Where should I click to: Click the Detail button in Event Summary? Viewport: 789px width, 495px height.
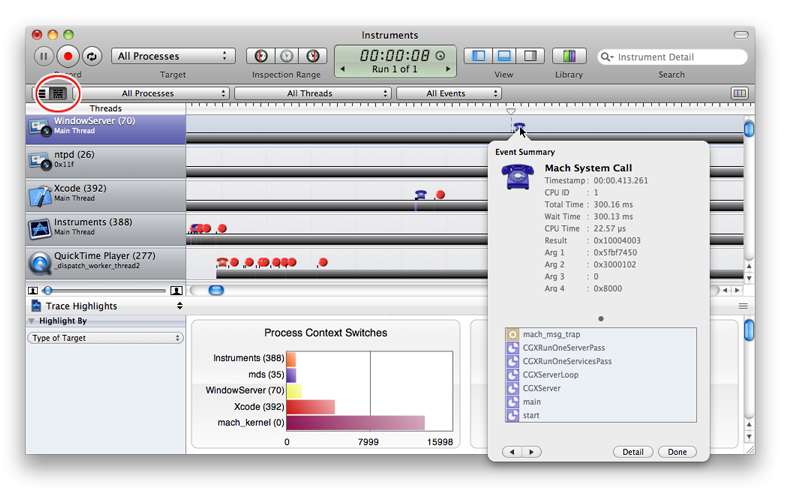point(632,452)
